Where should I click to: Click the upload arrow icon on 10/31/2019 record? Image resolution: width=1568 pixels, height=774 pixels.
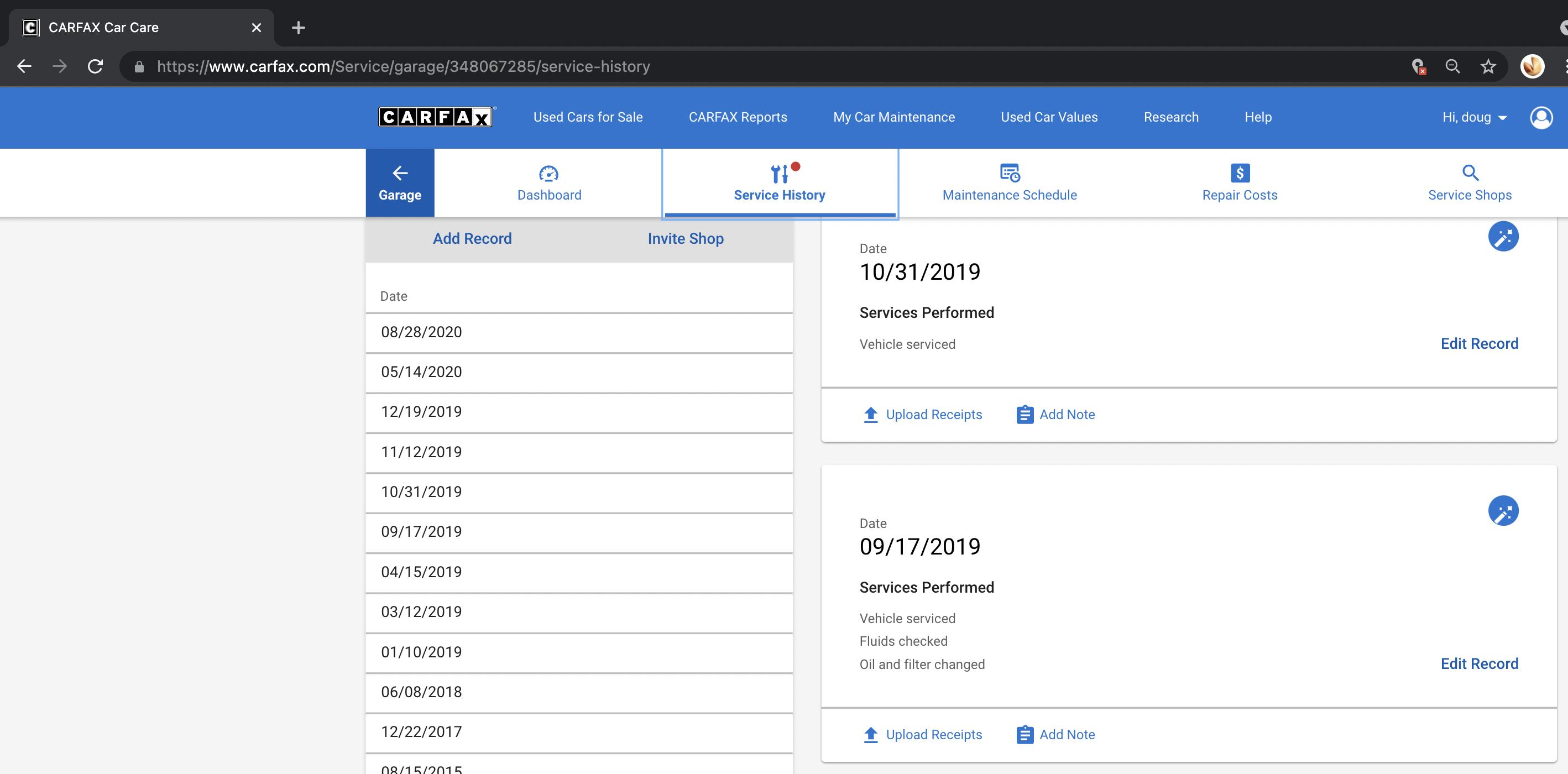(871, 415)
